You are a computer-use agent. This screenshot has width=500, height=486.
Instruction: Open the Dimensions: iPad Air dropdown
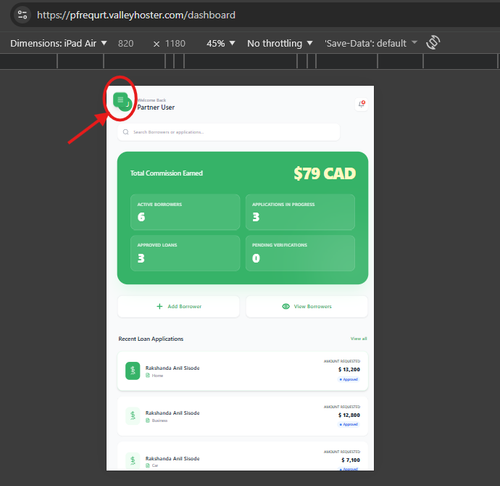point(58,43)
